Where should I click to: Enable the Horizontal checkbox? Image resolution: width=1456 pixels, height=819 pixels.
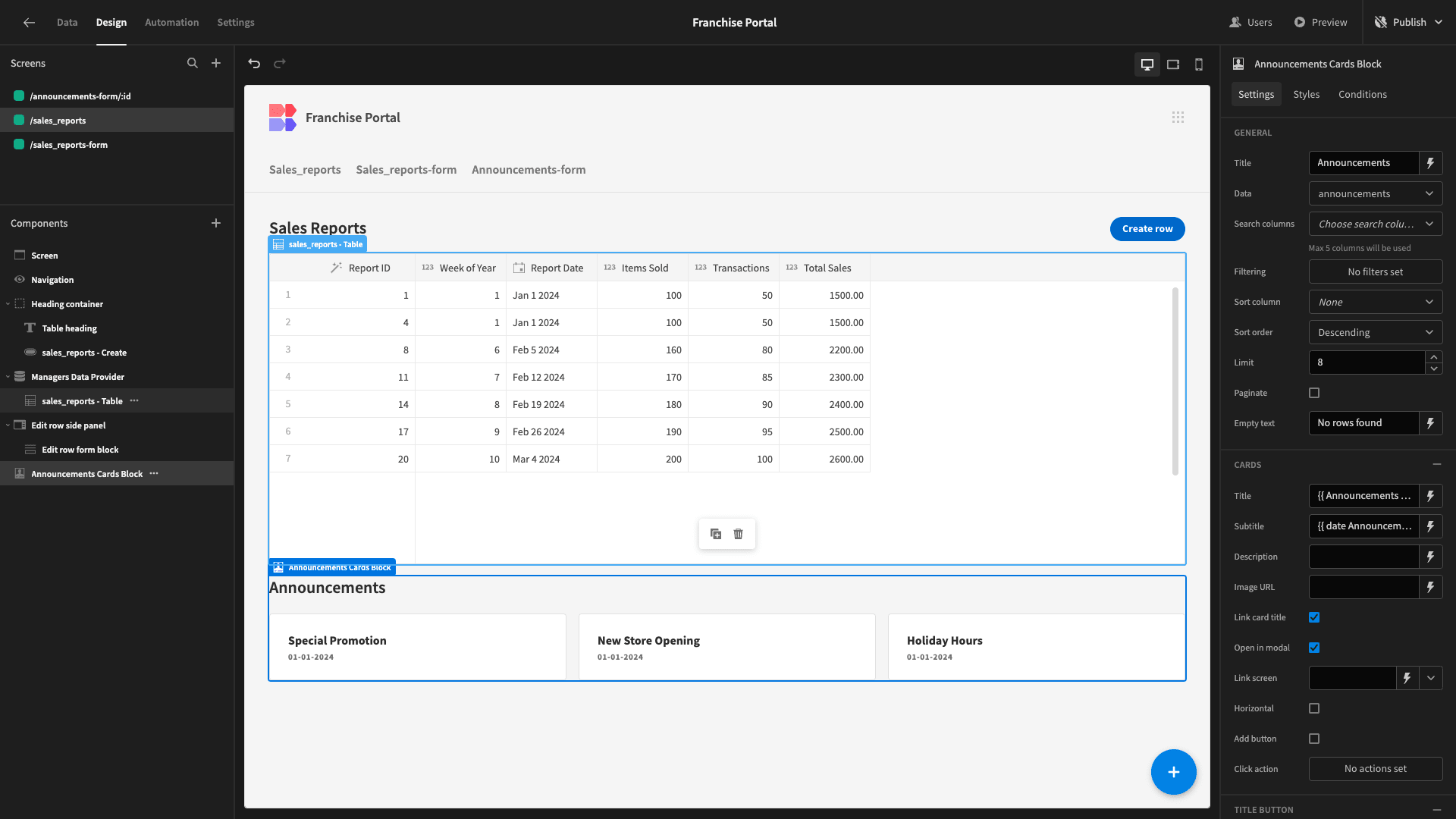pyautogui.click(x=1314, y=708)
